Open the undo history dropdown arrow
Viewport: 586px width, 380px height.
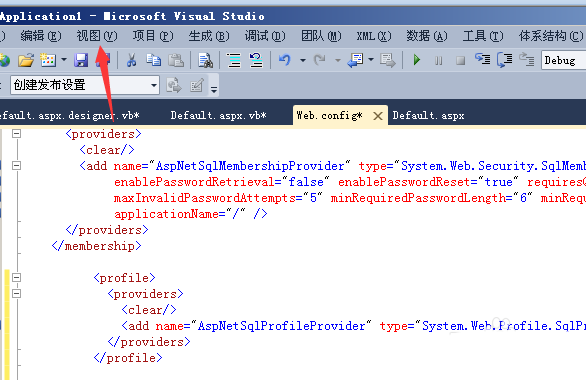point(303,60)
